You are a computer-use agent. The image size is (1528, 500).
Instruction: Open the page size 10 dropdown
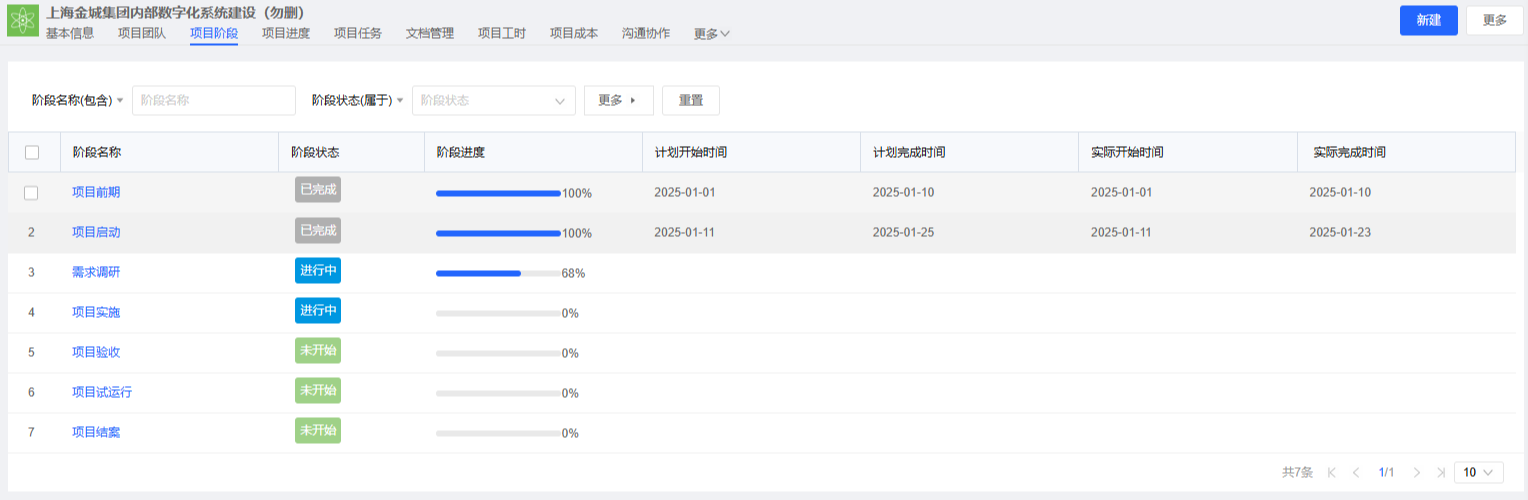(x=1479, y=472)
